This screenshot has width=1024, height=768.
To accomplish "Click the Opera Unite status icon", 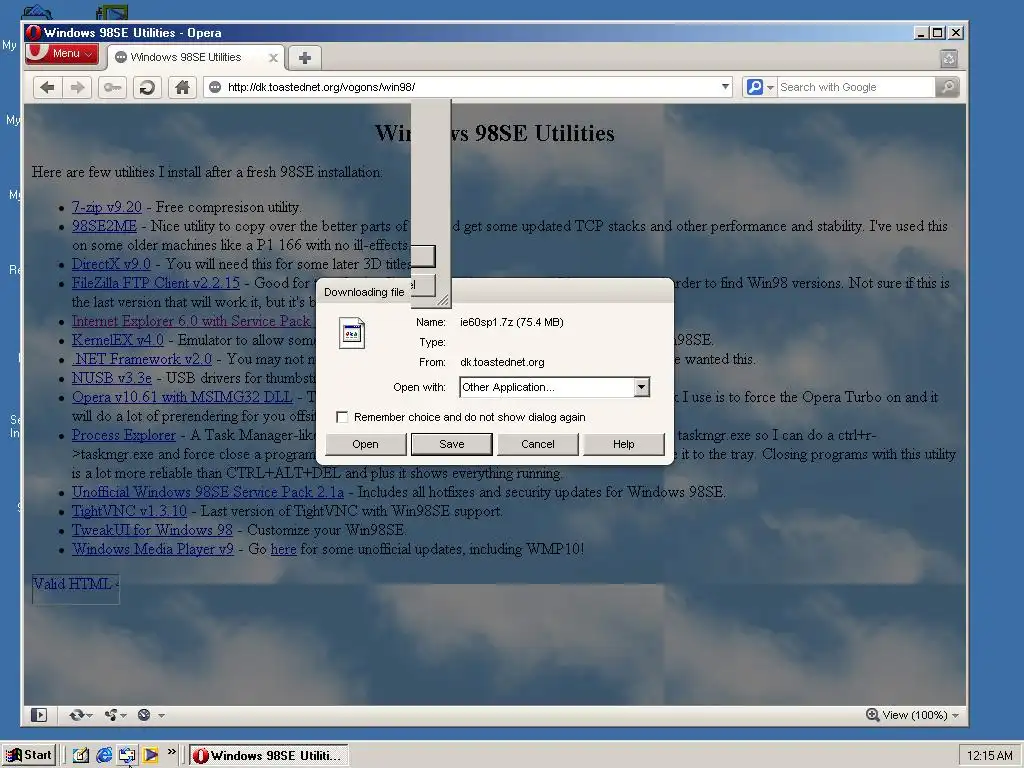I will click(x=111, y=715).
